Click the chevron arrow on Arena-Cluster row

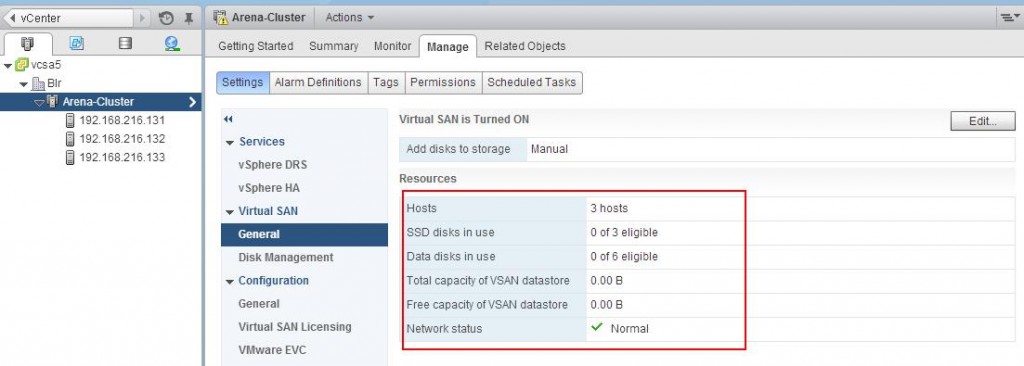click(192, 102)
